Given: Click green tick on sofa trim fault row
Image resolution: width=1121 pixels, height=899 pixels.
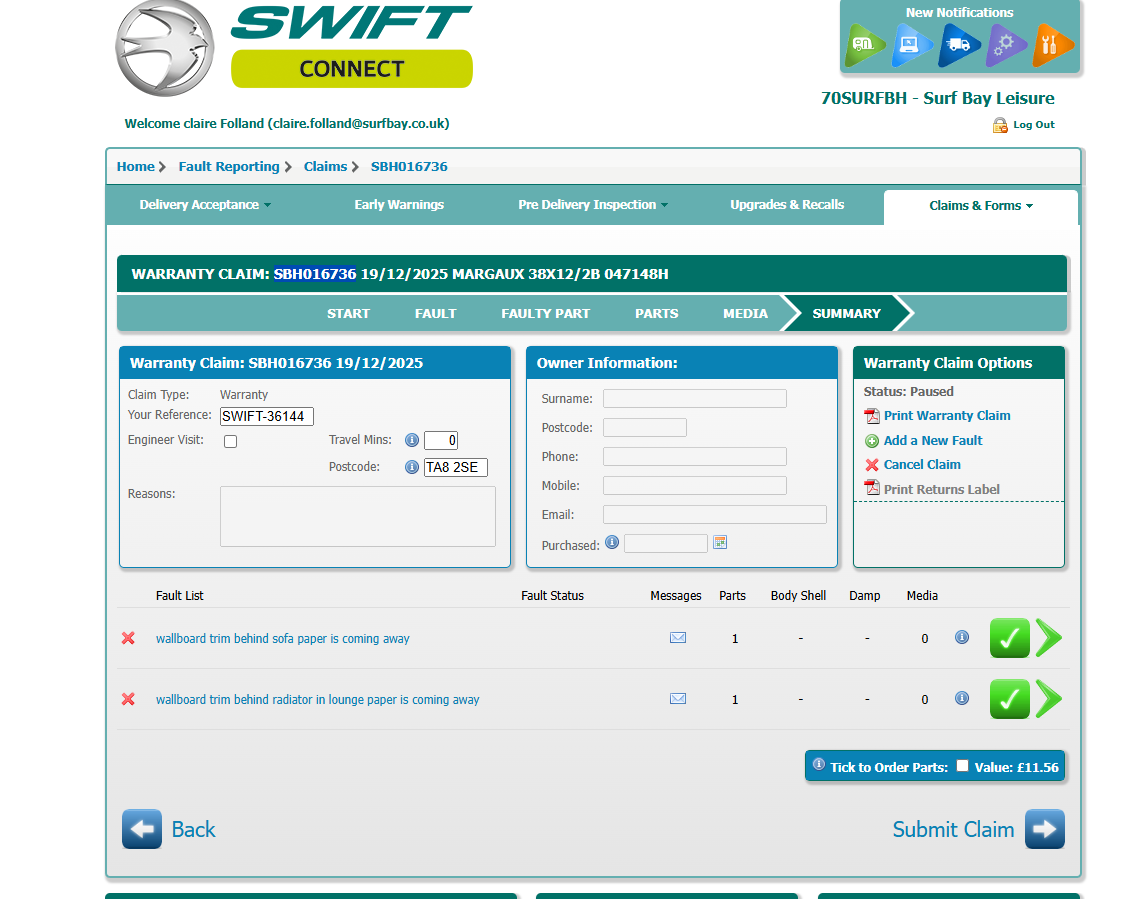Looking at the screenshot, I should [x=1009, y=638].
